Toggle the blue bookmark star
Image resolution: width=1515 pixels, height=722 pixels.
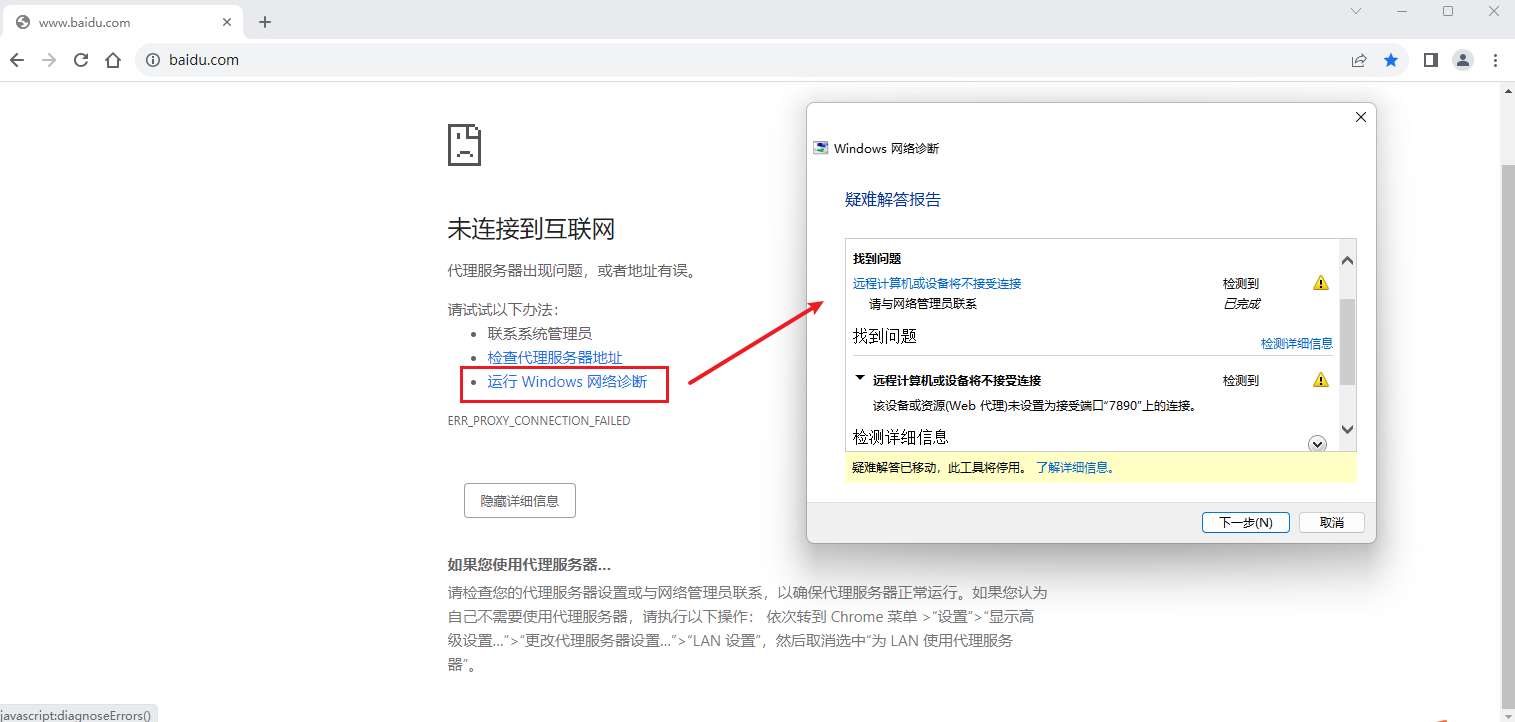click(1391, 60)
